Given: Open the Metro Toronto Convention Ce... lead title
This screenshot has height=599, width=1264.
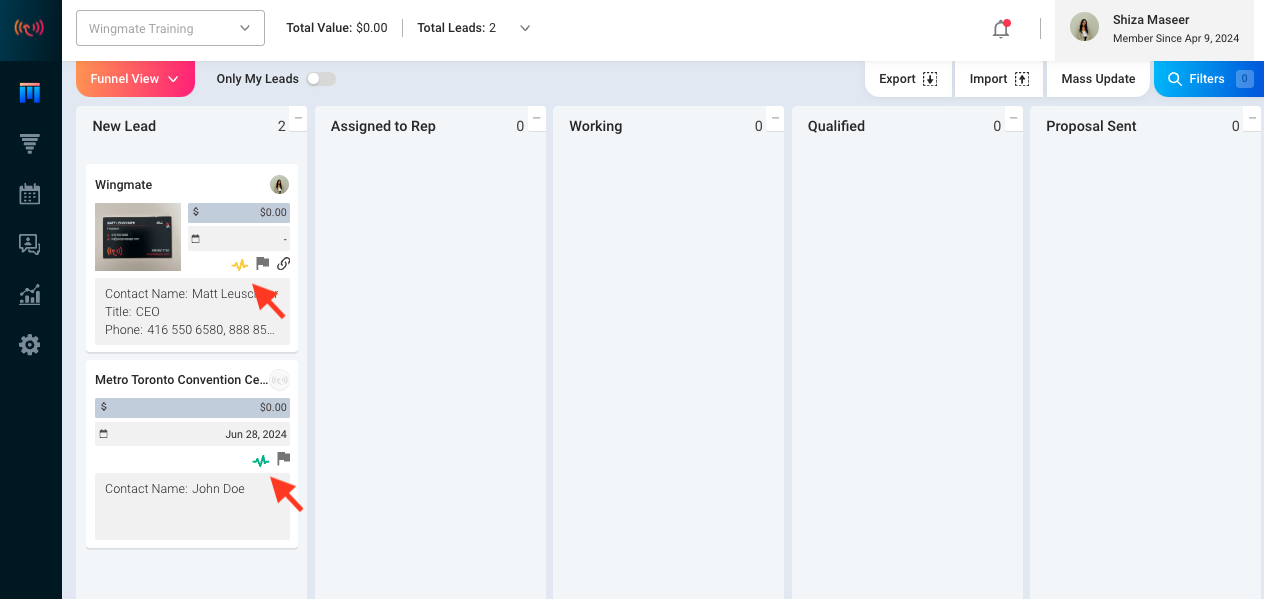Looking at the screenshot, I should pos(182,380).
